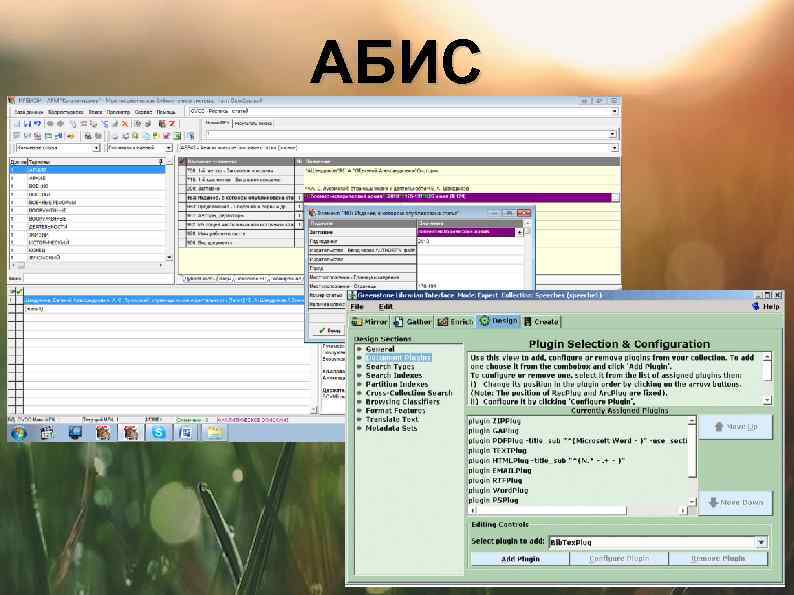Click the plugin list horizontal scrollbar thumb
The height and width of the screenshot is (595, 794).
coord(551,510)
